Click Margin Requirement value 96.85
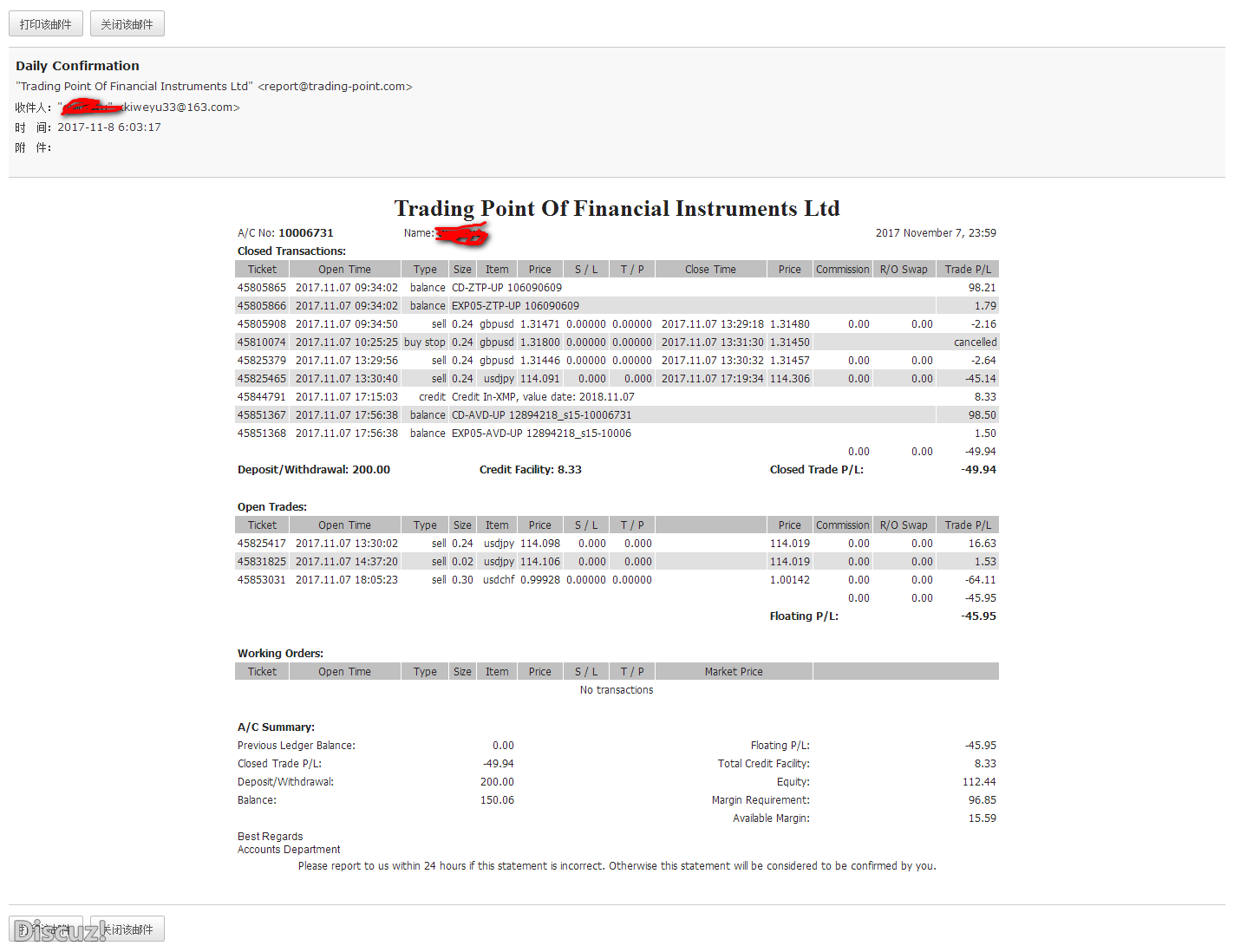Screen dimensions: 1234x952 click(x=983, y=800)
